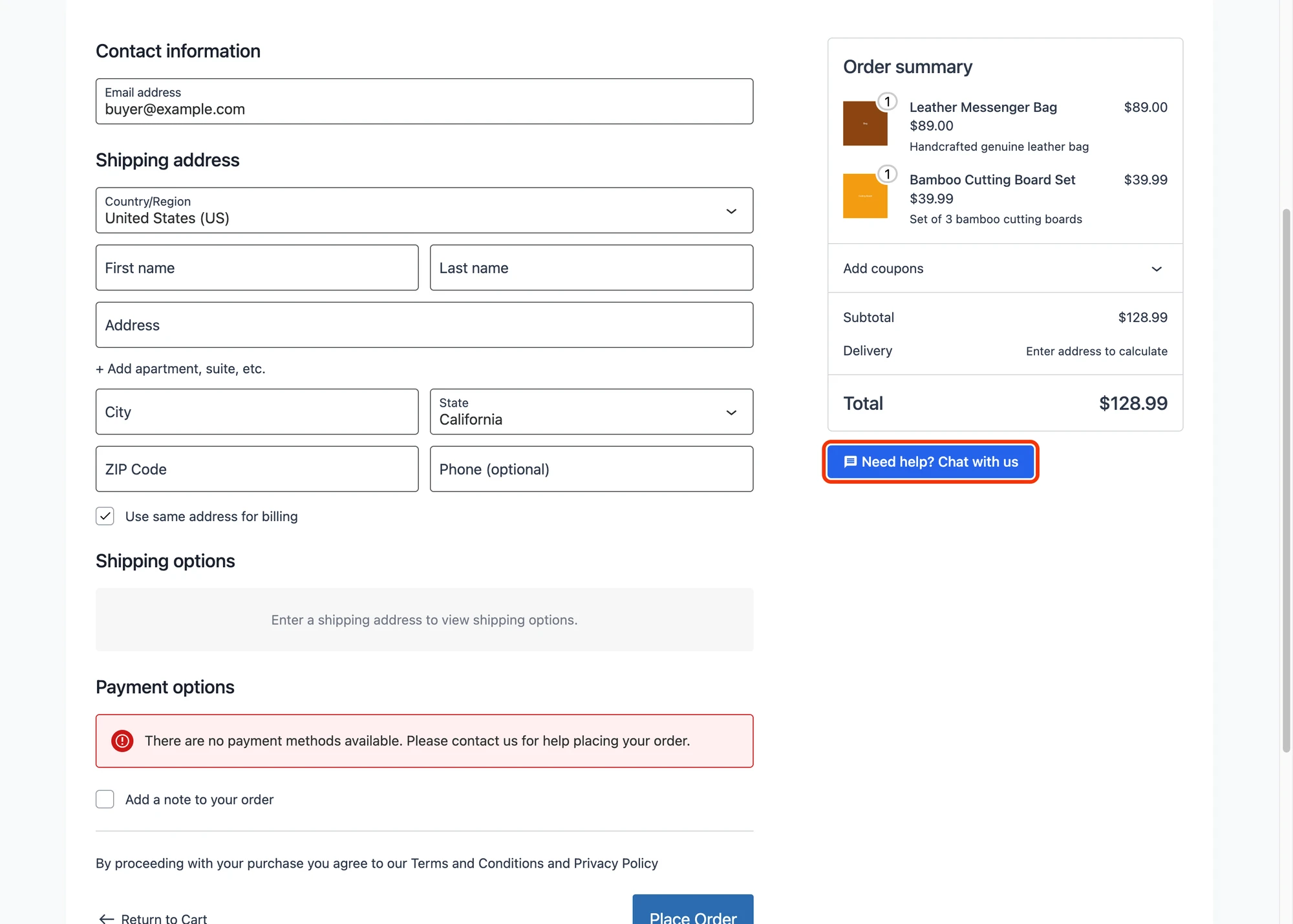Click Enter address to calculate delivery text
Screen dimensions: 1293x924
coord(1096,351)
